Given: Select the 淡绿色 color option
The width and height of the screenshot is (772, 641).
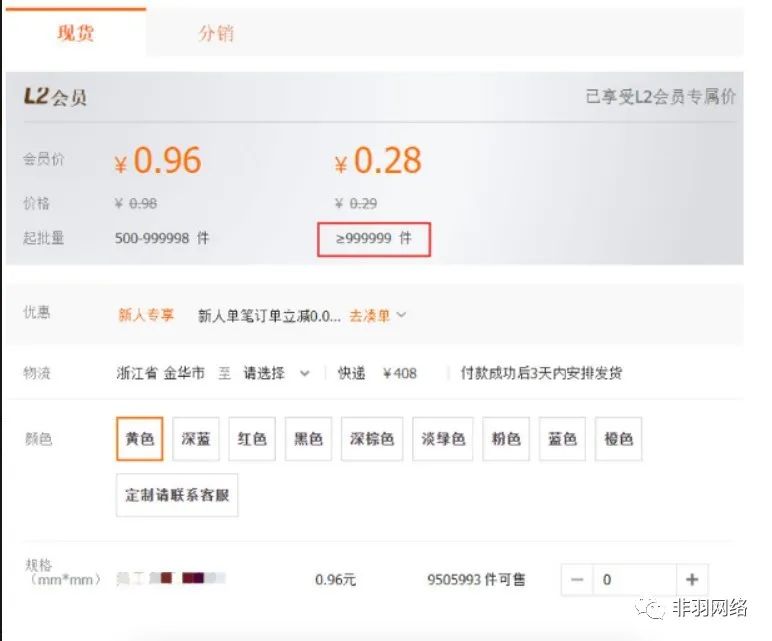Looking at the screenshot, I should 443,439.
